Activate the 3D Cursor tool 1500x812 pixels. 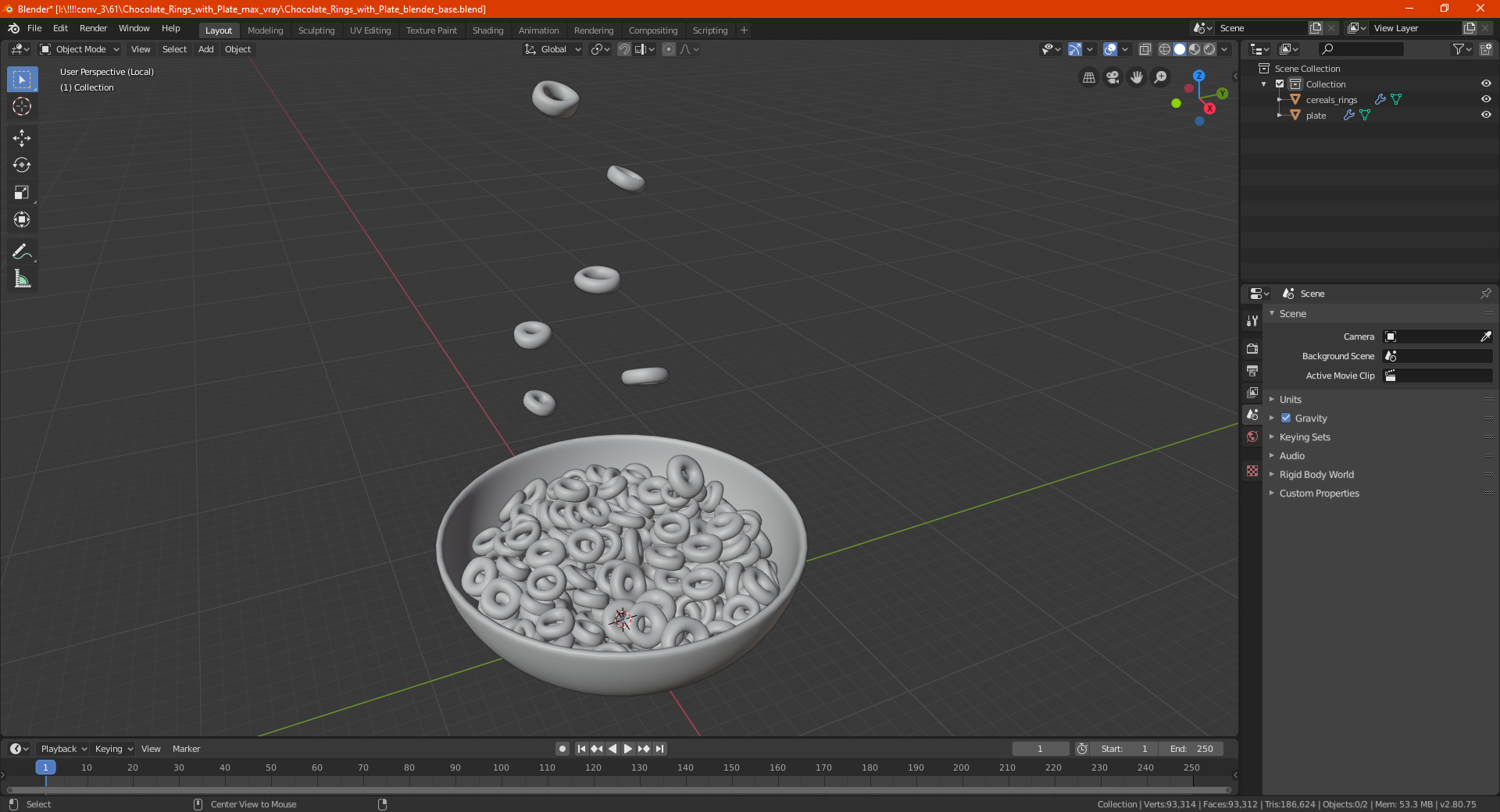pyautogui.click(x=22, y=107)
